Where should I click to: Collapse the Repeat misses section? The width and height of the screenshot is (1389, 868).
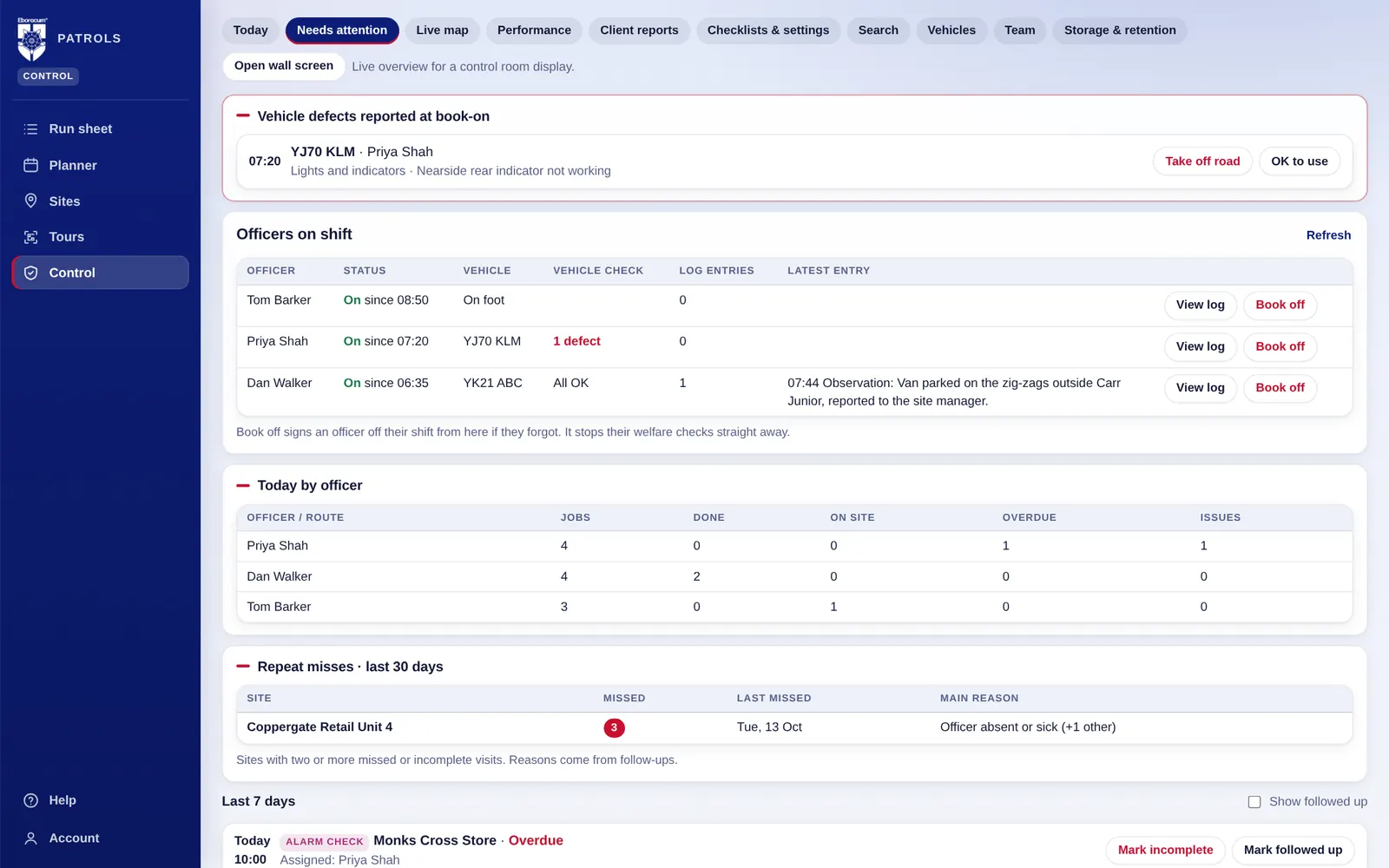[x=243, y=667]
